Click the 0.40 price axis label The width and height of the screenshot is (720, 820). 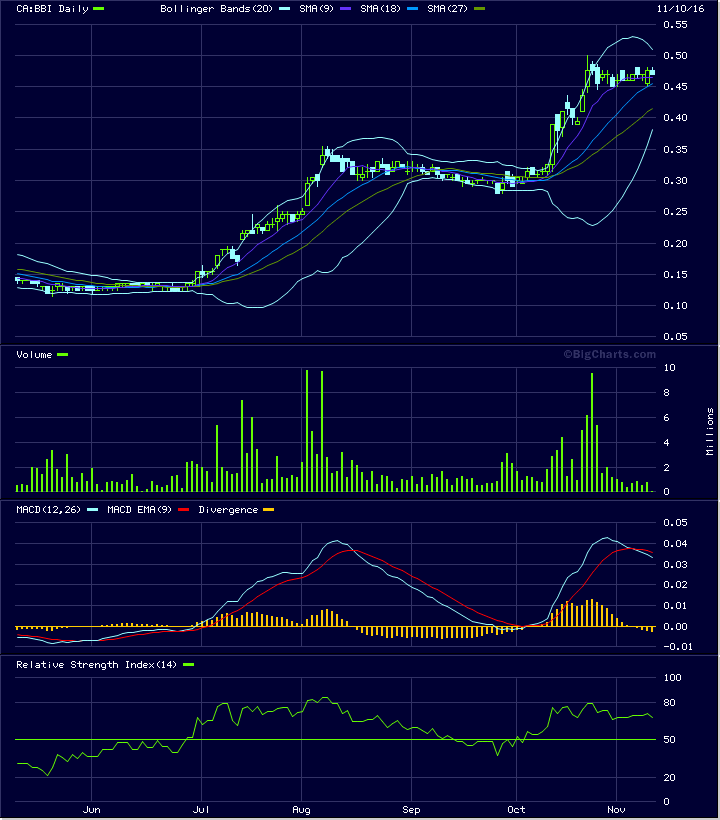coord(675,118)
